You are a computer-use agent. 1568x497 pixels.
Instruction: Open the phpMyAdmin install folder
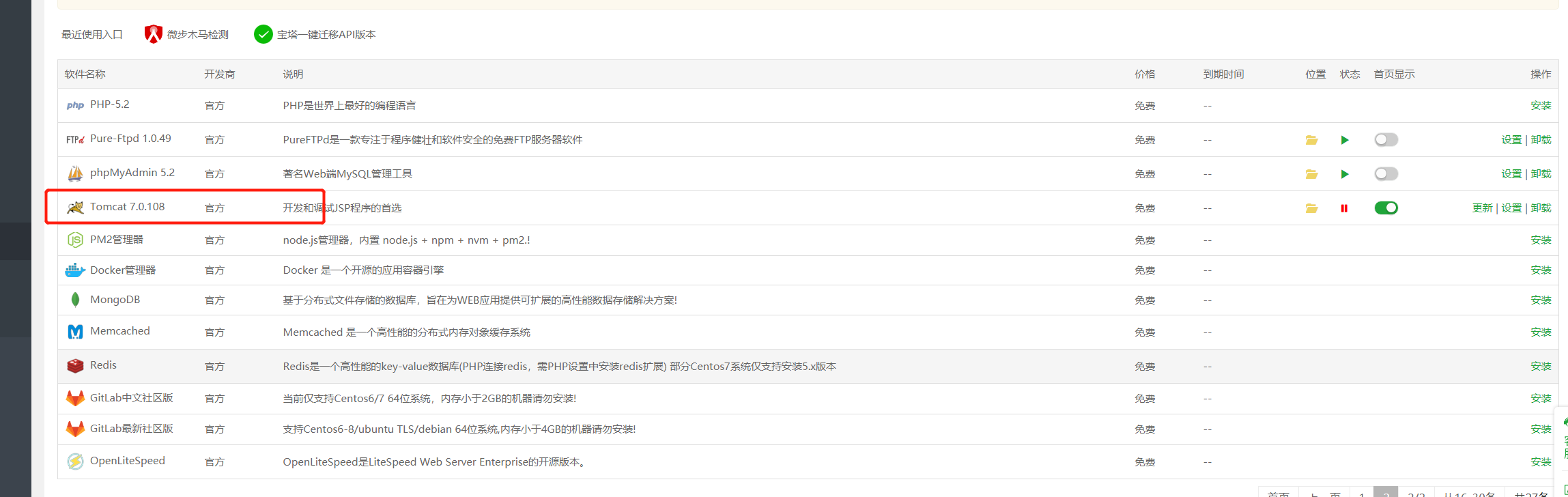1311,174
